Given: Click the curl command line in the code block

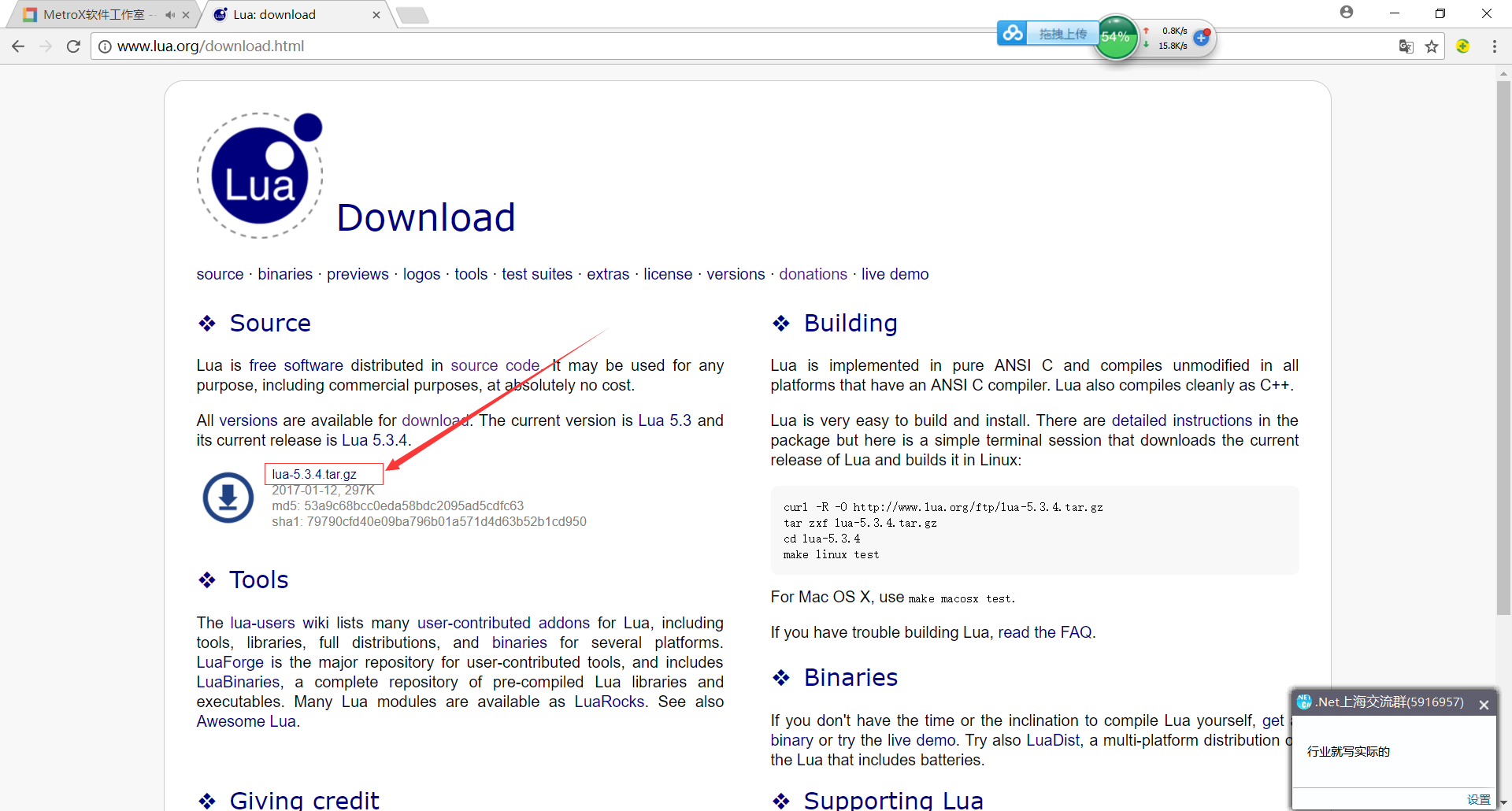Looking at the screenshot, I should click(943, 507).
